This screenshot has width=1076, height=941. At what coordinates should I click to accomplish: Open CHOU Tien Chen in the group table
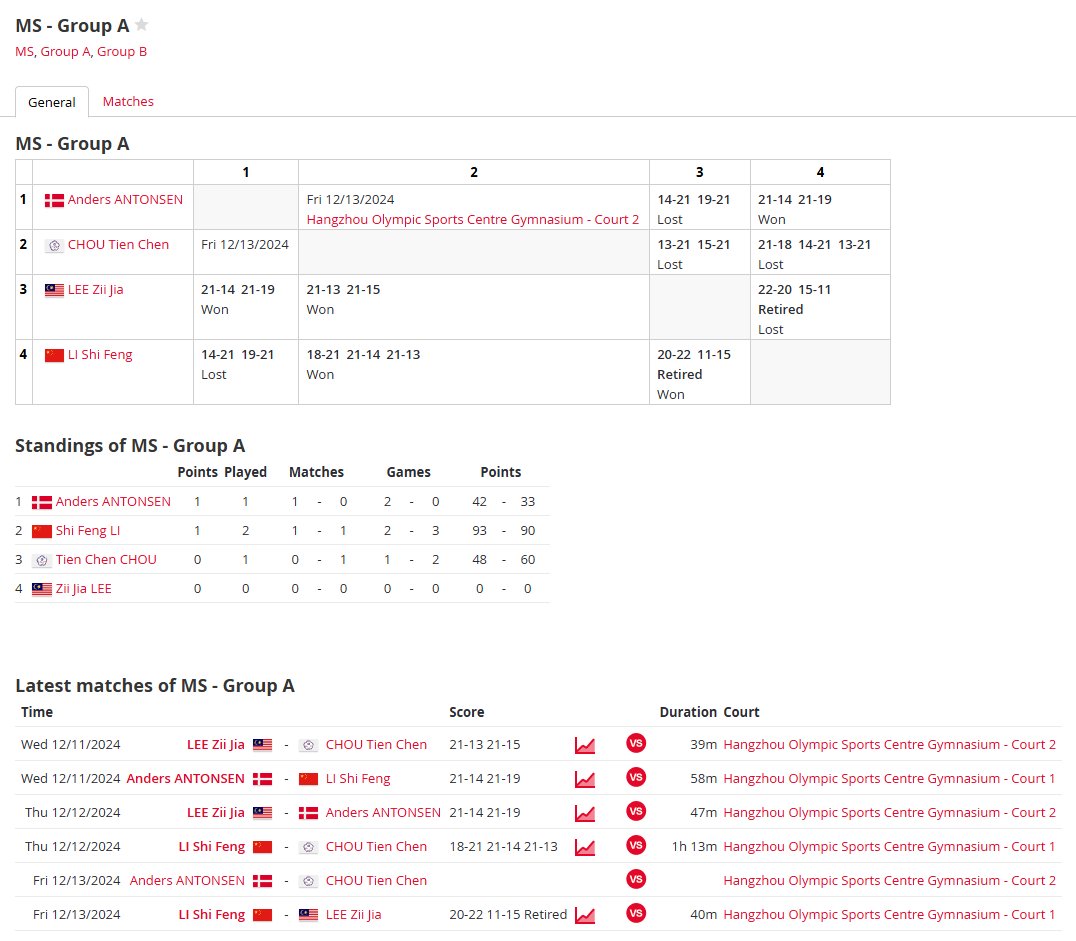(118, 245)
